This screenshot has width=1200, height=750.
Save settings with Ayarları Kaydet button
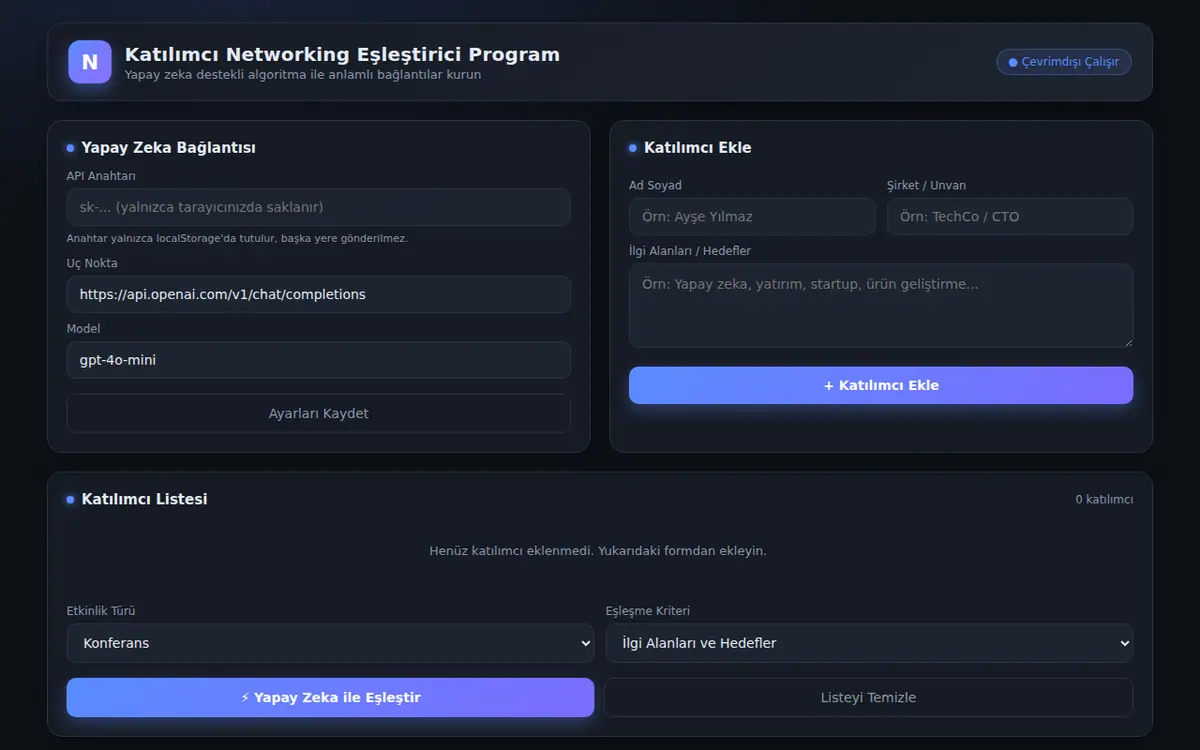click(x=319, y=413)
